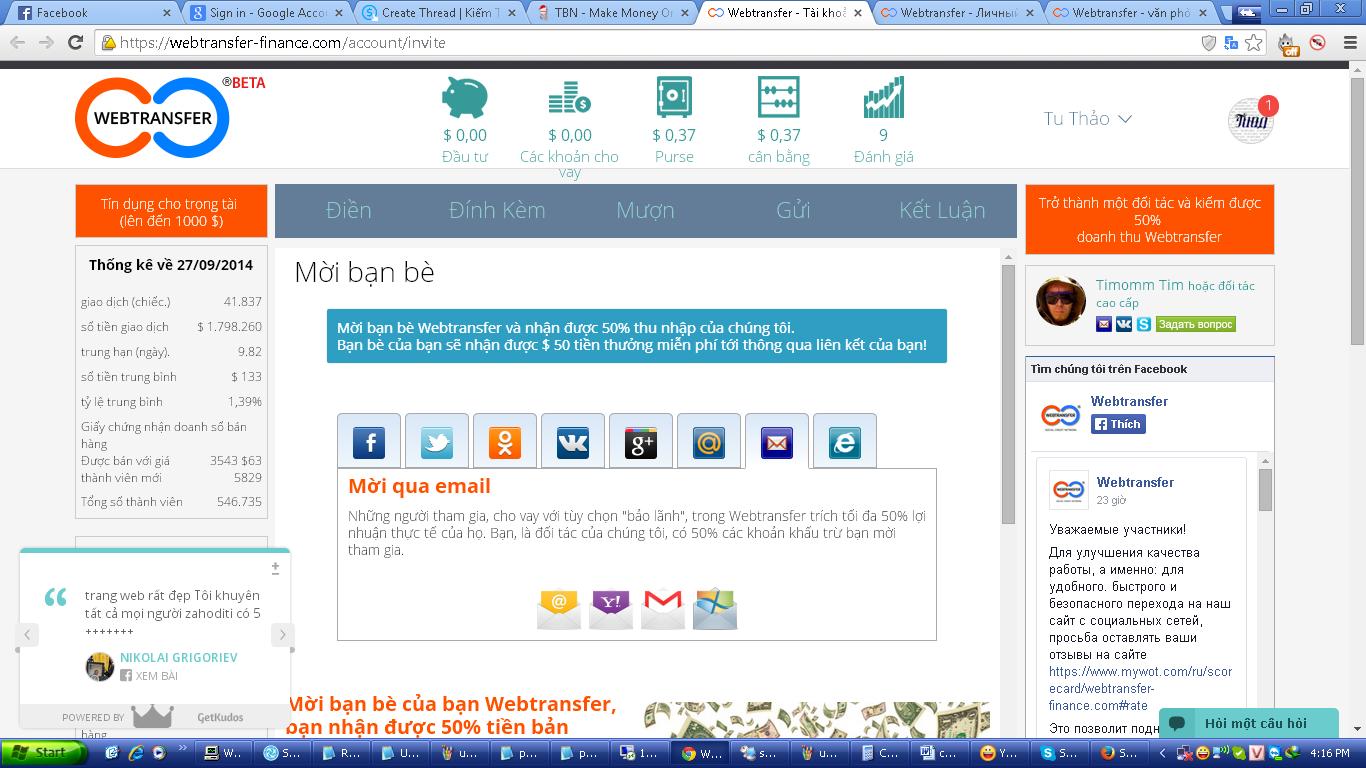Screen dimensions: 1366x768
Task: Click the orange become-a-partner banner
Action: (x=1150, y=219)
